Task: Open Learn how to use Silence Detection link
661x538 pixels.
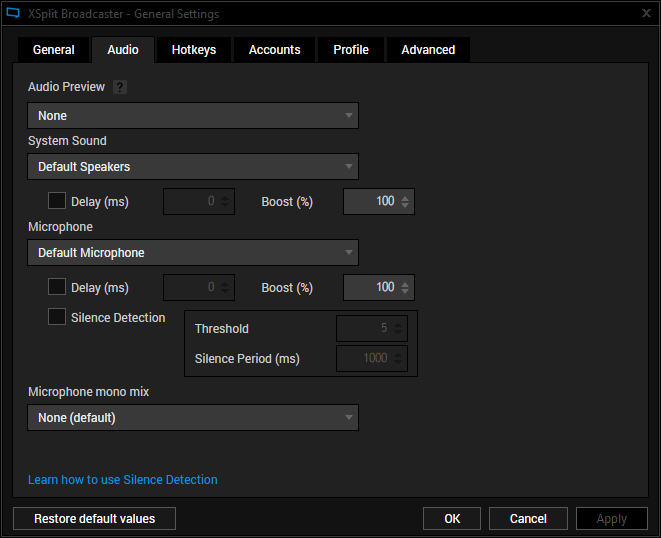Action: pos(123,480)
